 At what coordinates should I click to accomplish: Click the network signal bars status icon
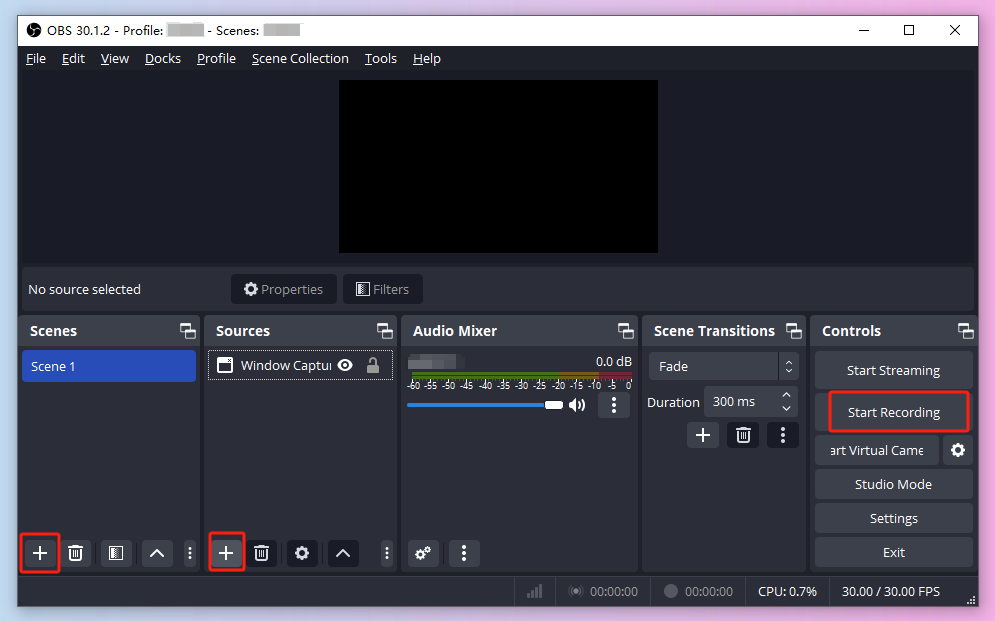click(534, 592)
